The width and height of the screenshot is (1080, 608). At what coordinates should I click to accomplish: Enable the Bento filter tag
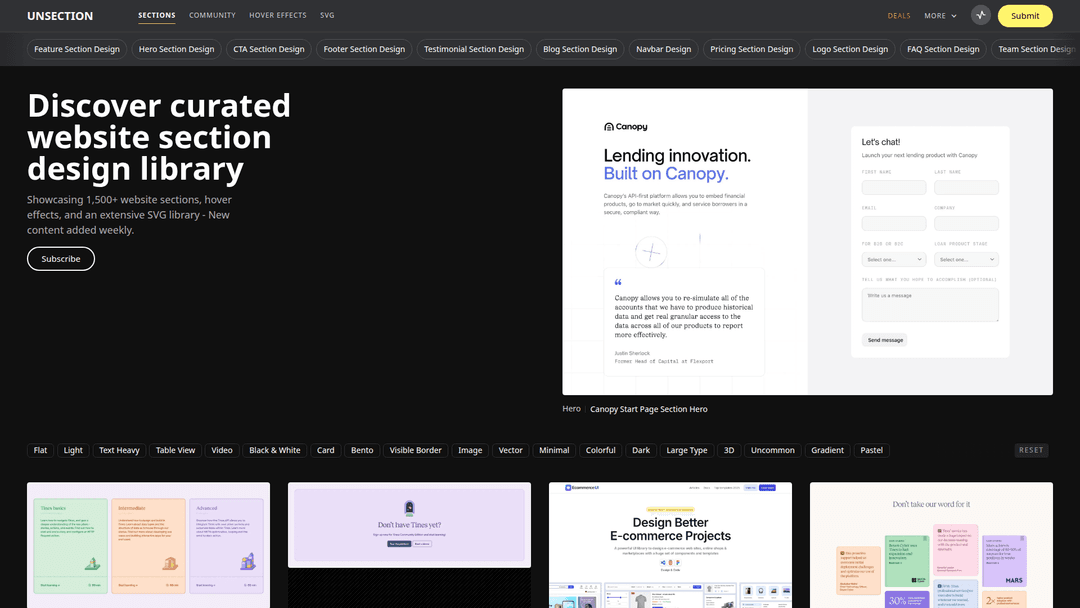tap(362, 450)
